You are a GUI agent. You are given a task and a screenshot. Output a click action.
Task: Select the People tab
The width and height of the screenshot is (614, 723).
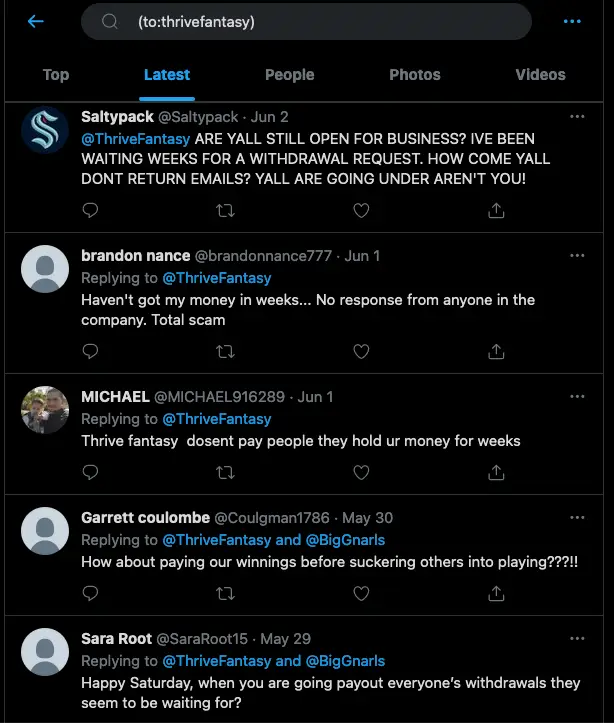click(289, 75)
